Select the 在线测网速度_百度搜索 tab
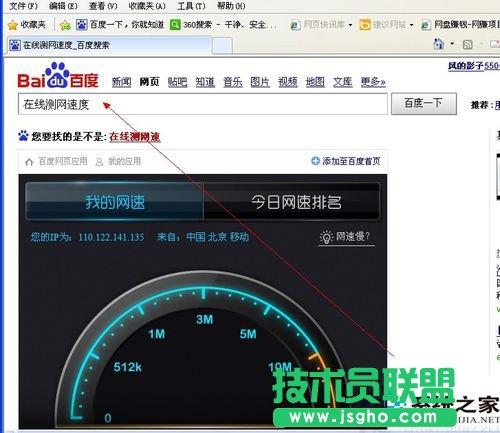This screenshot has height=433, width=500. [109, 45]
